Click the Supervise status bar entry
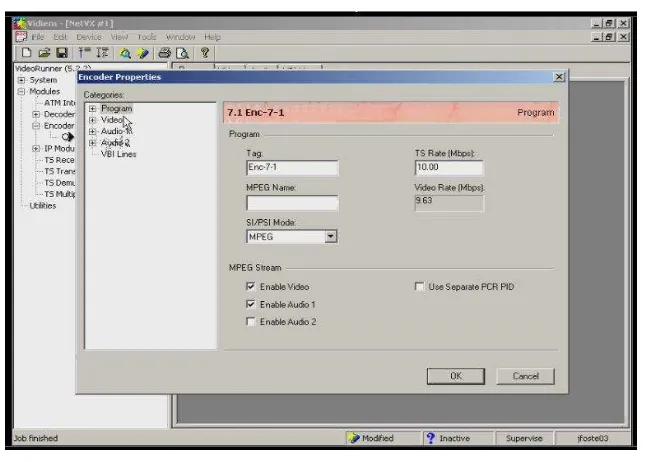This screenshot has width=646, height=462. (x=524, y=438)
